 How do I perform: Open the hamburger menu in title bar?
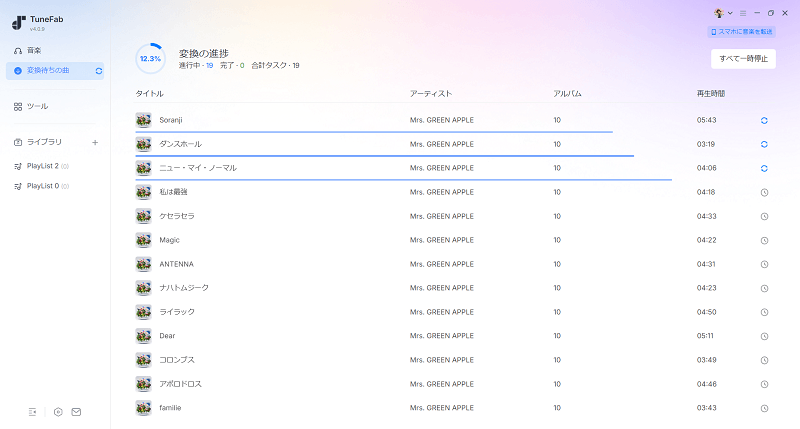(x=743, y=13)
